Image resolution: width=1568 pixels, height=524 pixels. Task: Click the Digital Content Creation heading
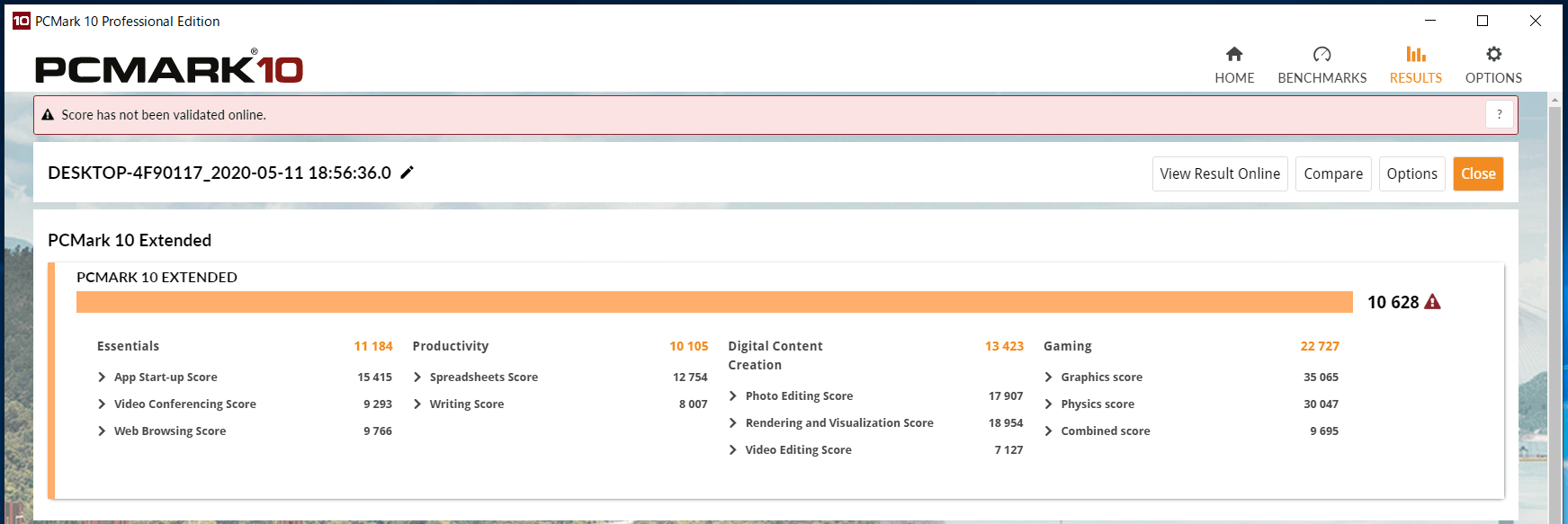[x=775, y=355]
